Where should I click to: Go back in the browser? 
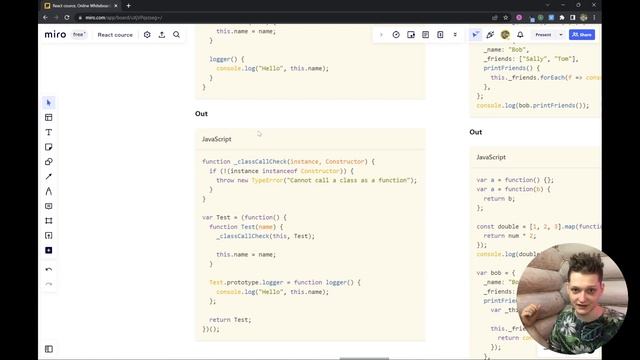pos(45,18)
